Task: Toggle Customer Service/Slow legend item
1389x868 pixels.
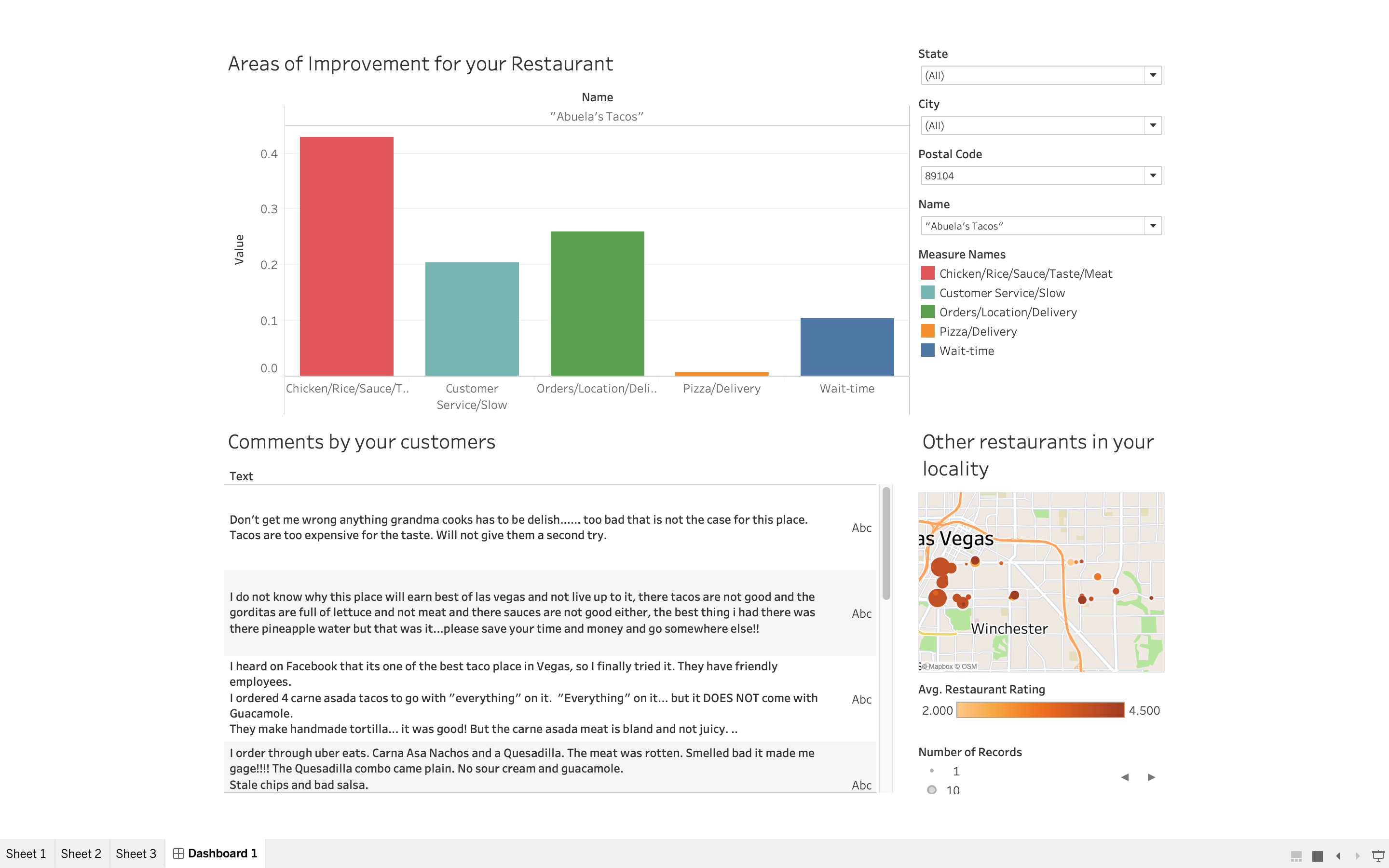Action: 1002,293
